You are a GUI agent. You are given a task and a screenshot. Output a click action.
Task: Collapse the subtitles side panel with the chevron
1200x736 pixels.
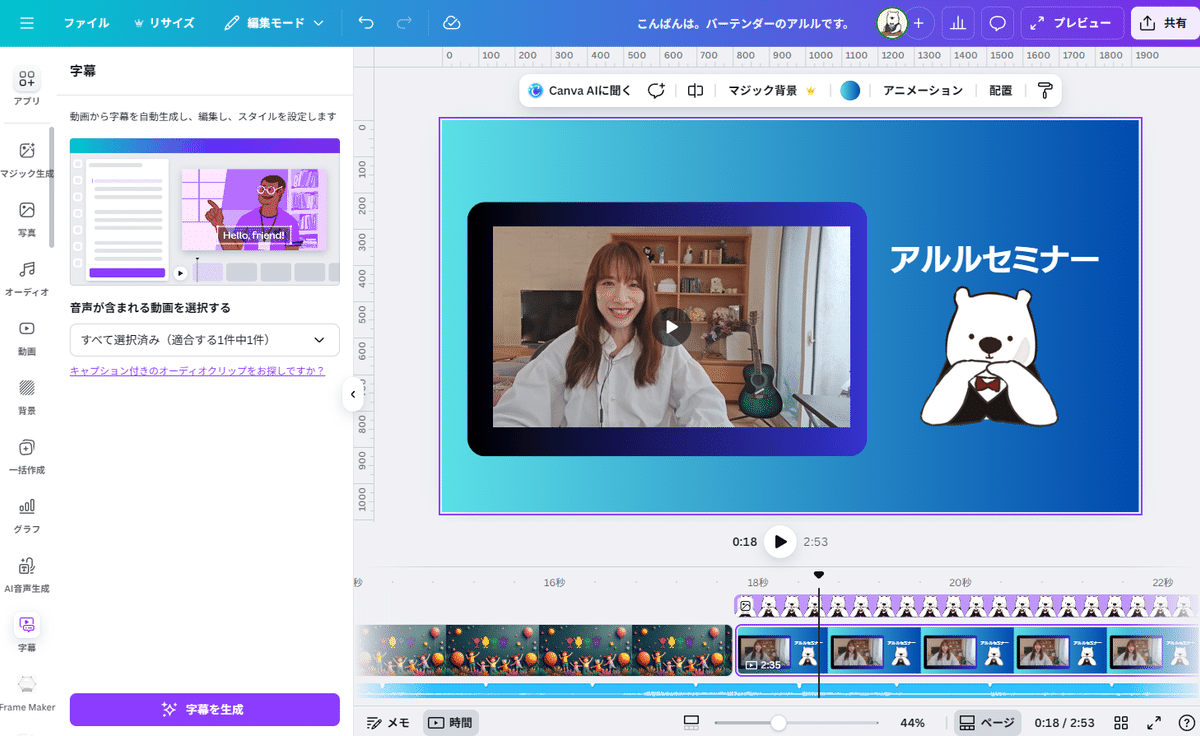tap(352, 394)
